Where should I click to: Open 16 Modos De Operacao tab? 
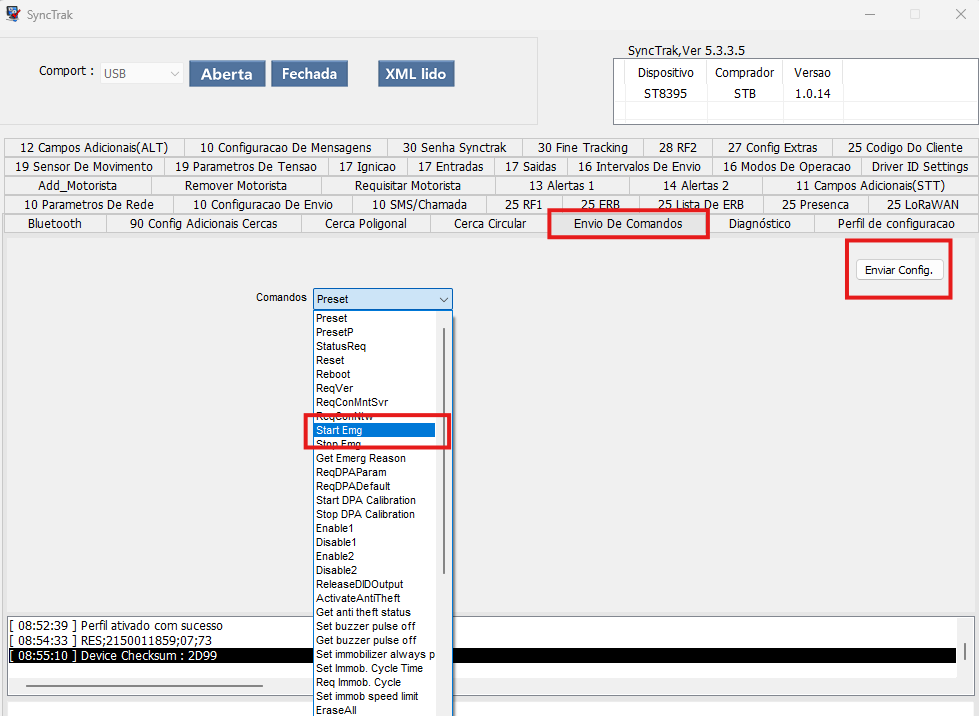coord(787,167)
